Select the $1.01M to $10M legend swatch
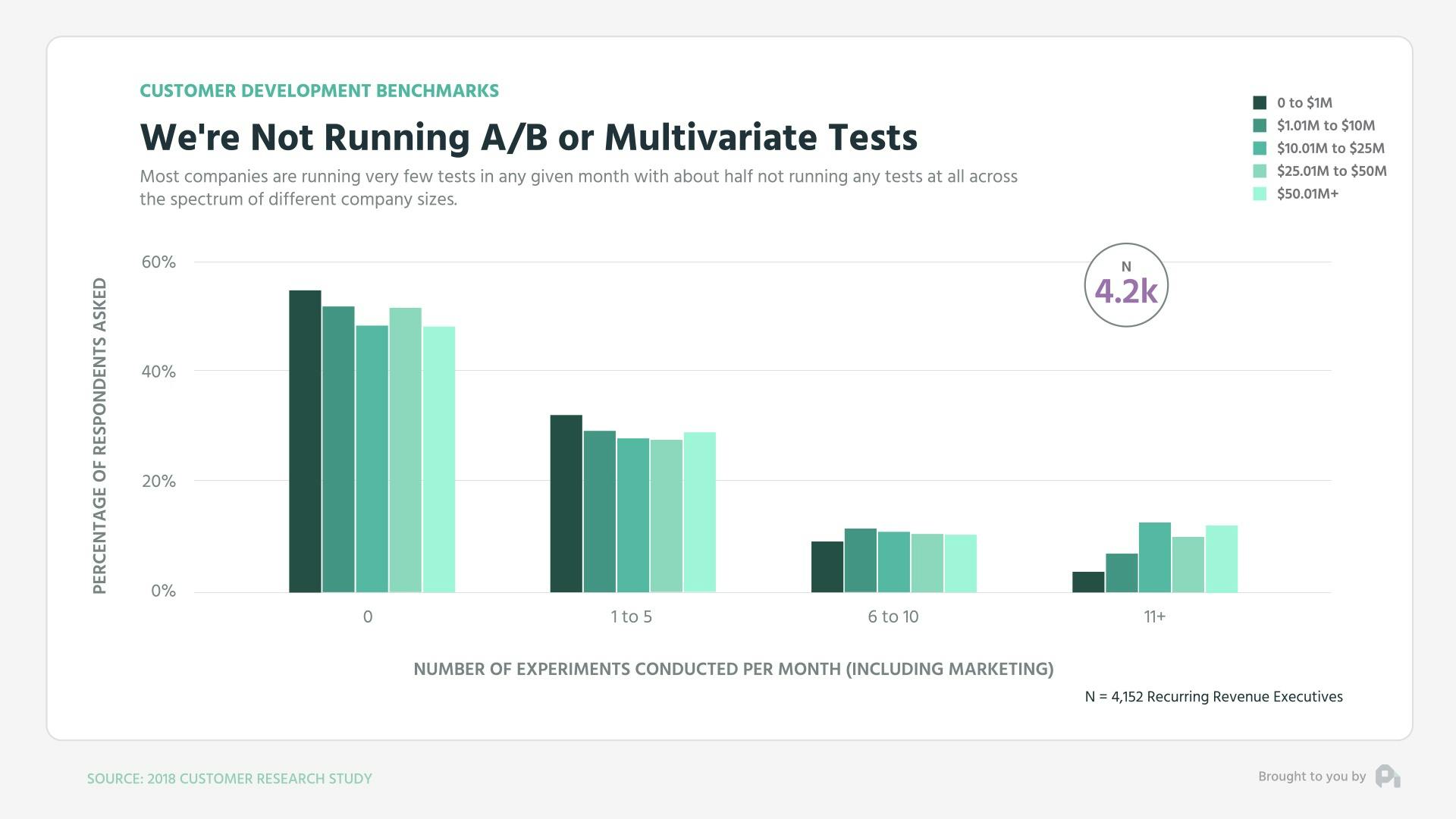This screenshot has width=1456, height=819. 1259,126
